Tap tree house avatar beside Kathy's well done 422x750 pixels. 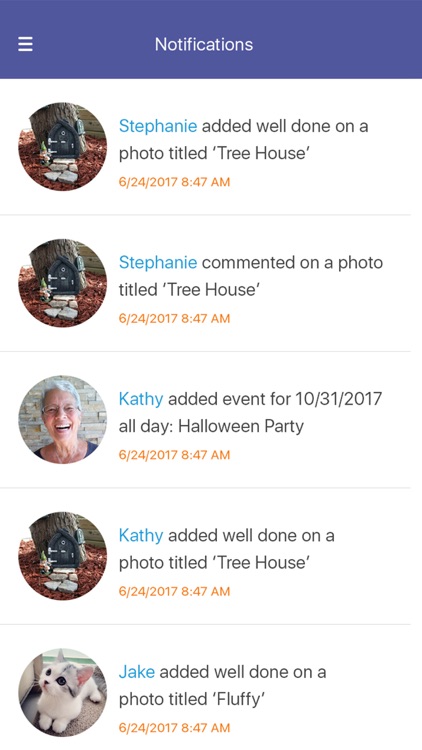pyautogui.click(x=63, y=556)
